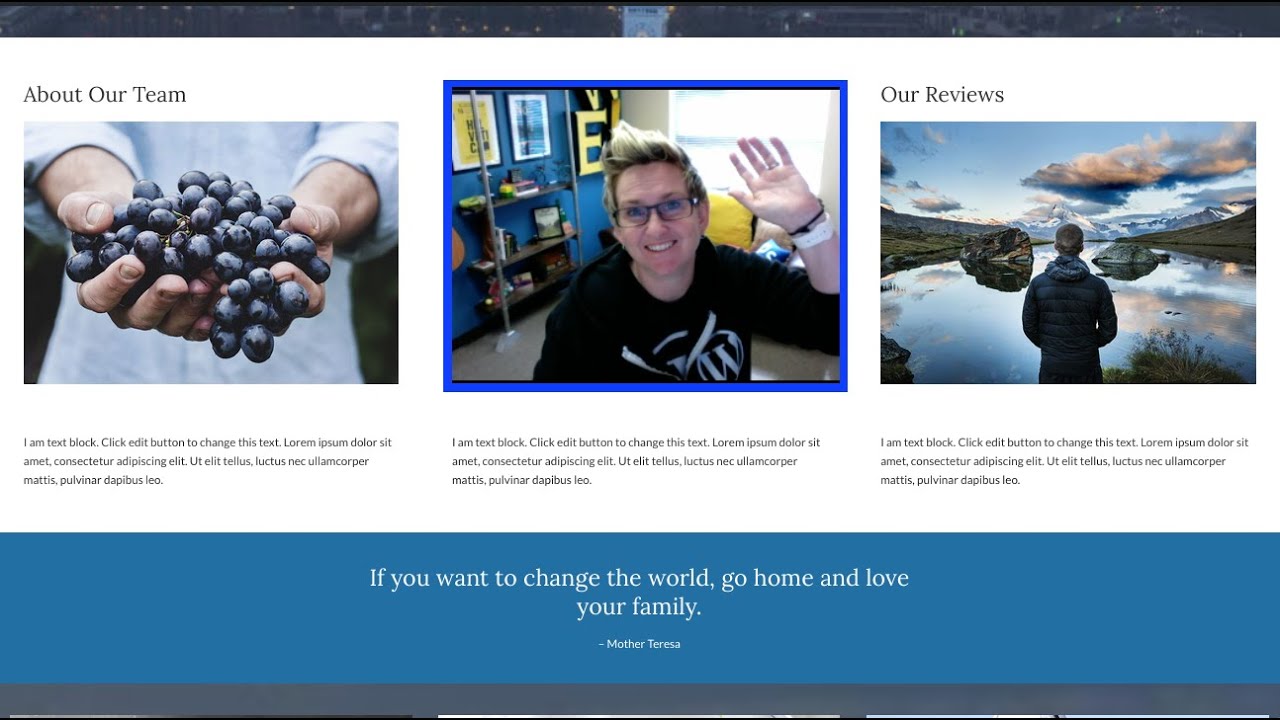Select the Our Reviews heading

pyautogui.click(x=942, y=95)
